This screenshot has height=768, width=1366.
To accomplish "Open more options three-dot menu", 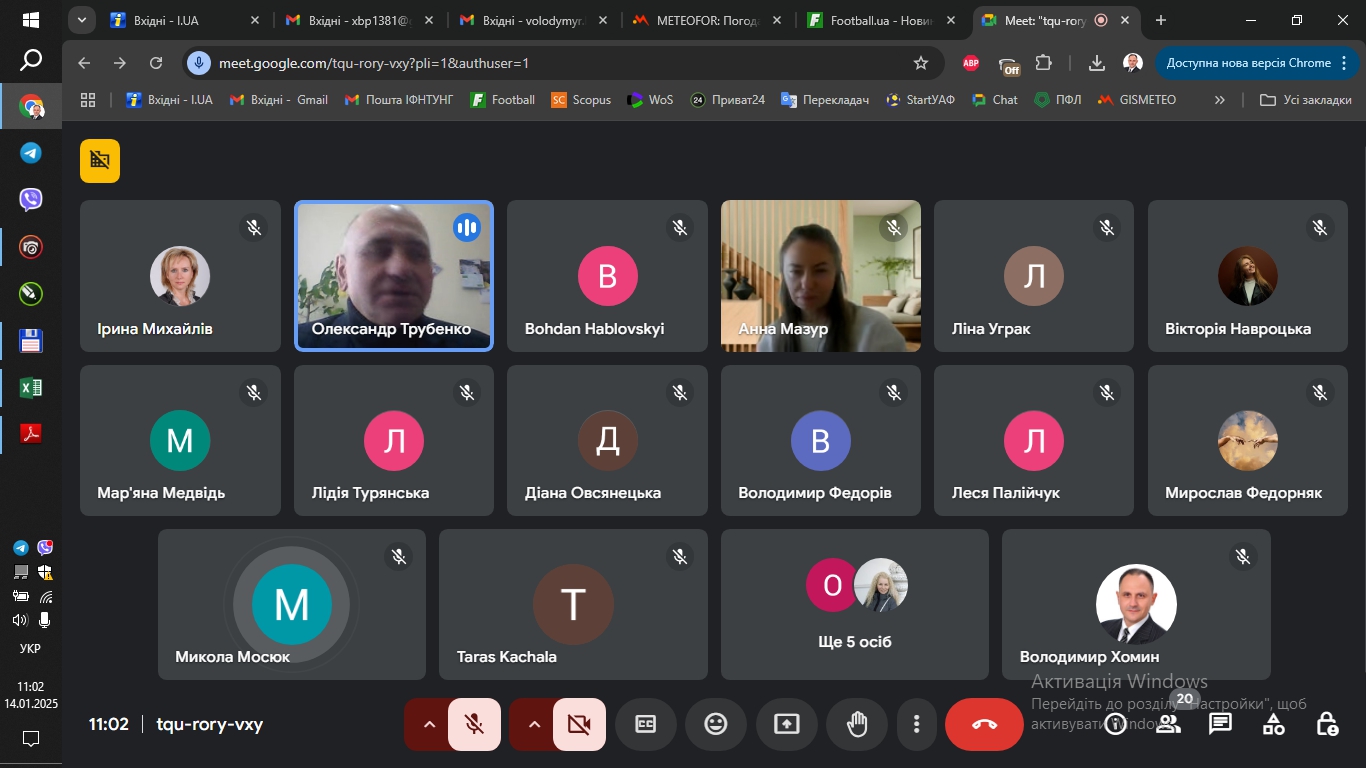I will 916,724.
